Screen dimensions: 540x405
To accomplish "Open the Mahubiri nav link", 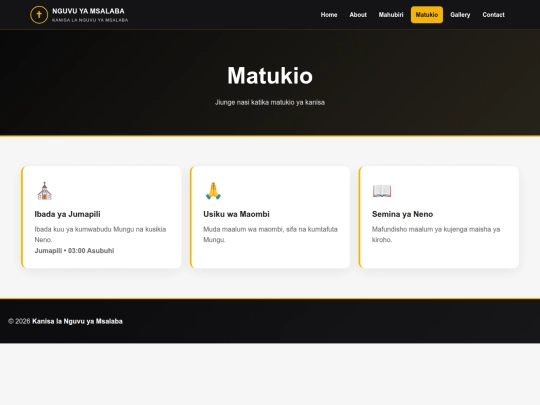I will [391, 15].
